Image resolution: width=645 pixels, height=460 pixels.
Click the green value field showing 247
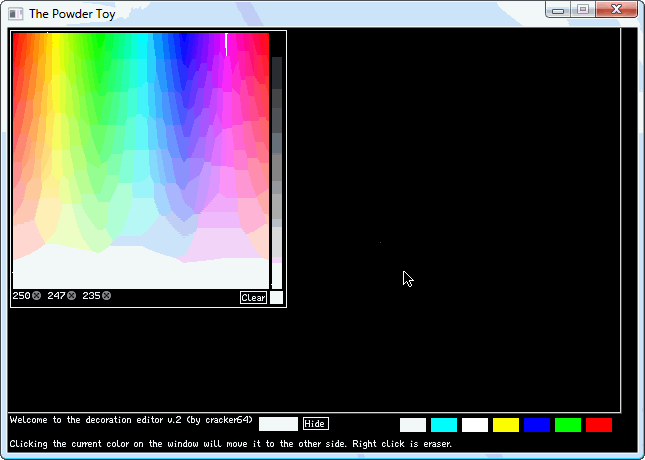click(x=56, y=295)
